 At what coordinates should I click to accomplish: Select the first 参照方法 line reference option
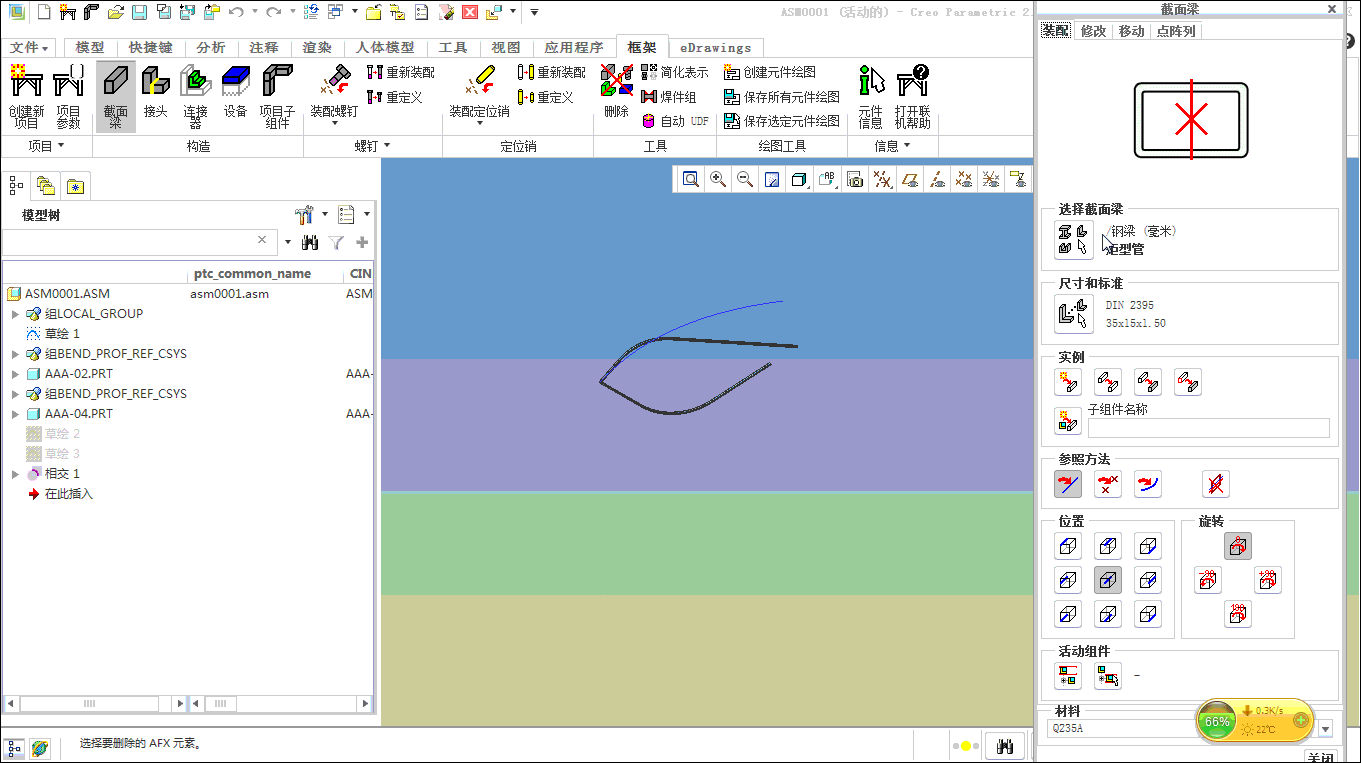1068,485
